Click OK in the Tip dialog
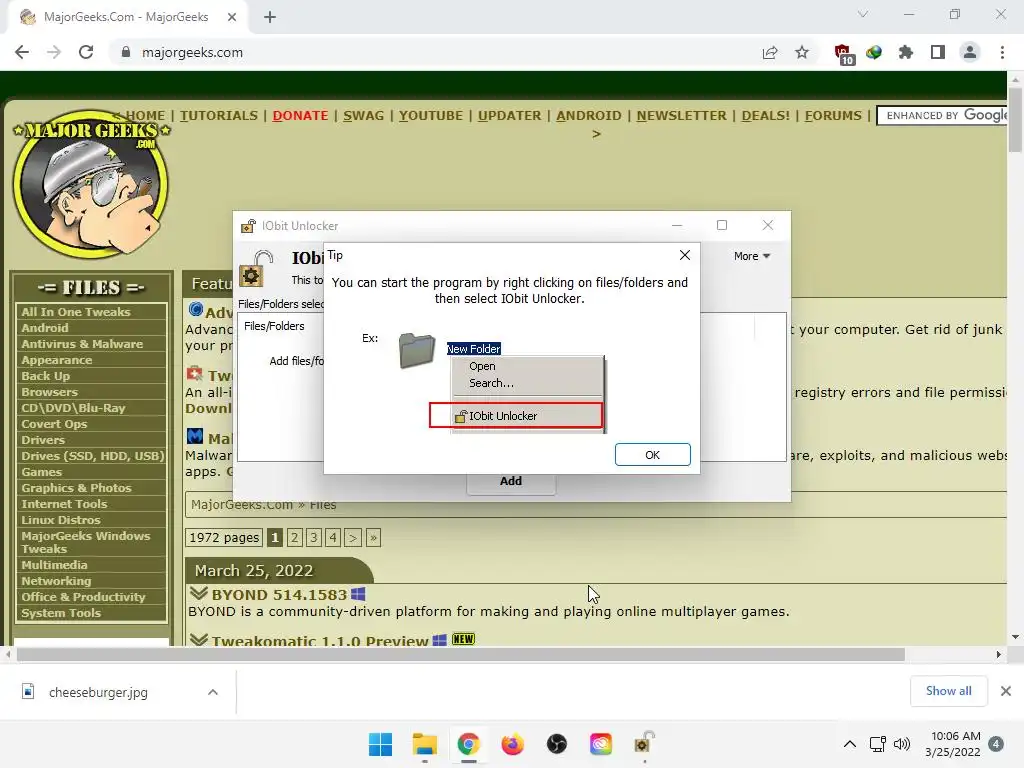This screenshot has height=768, width=1024. (652, 455)
